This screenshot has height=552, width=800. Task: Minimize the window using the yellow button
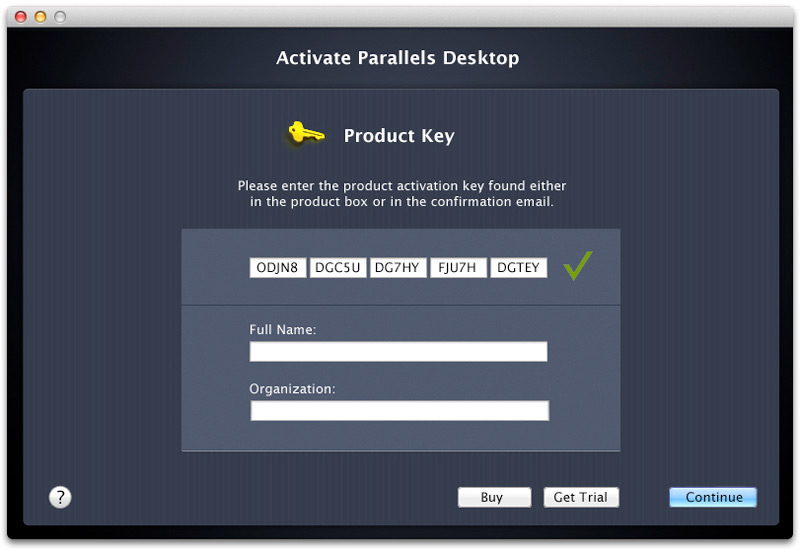(40, 17)
